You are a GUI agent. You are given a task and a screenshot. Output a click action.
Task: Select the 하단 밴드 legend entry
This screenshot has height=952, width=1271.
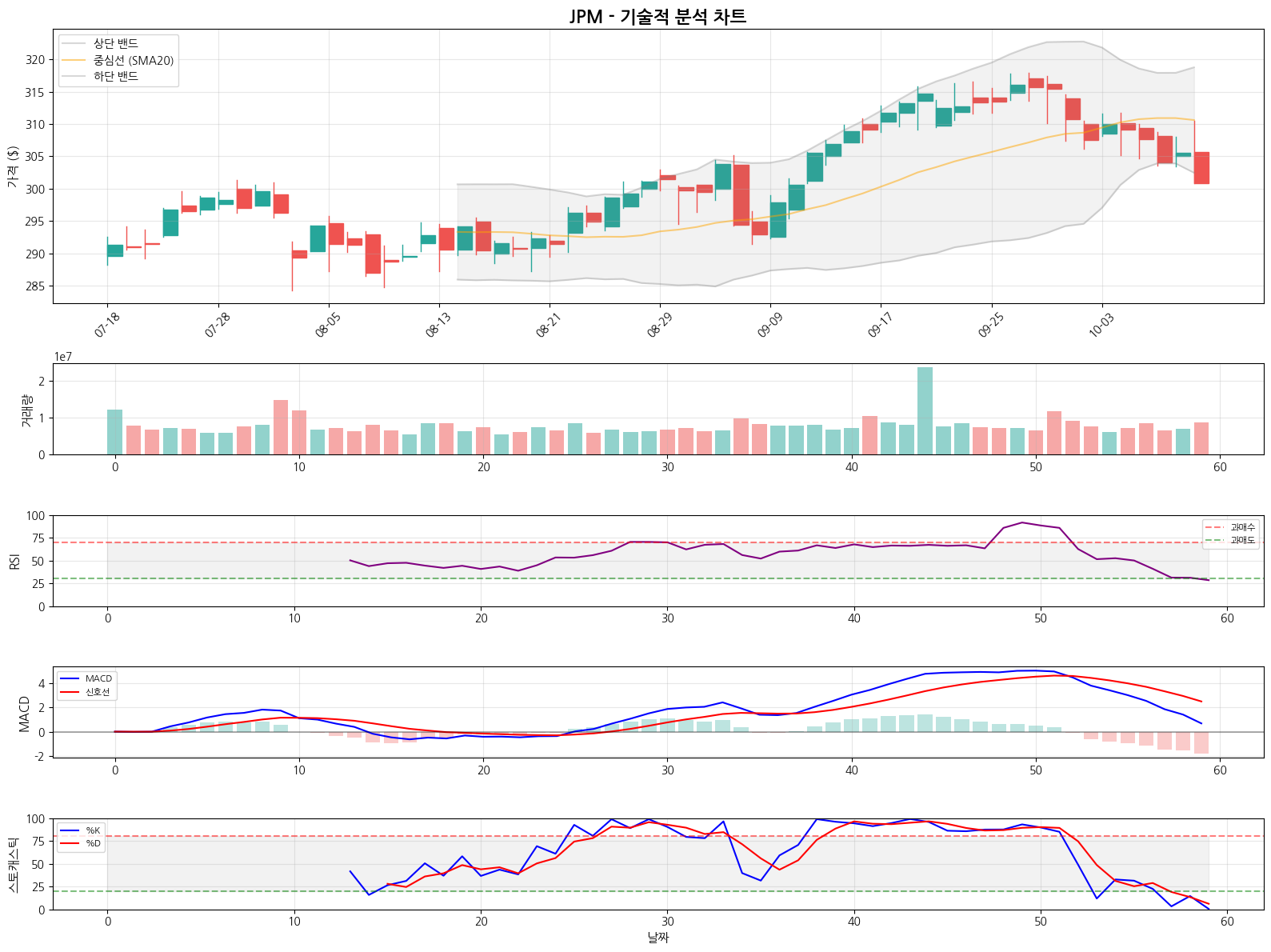click(116, 77)
